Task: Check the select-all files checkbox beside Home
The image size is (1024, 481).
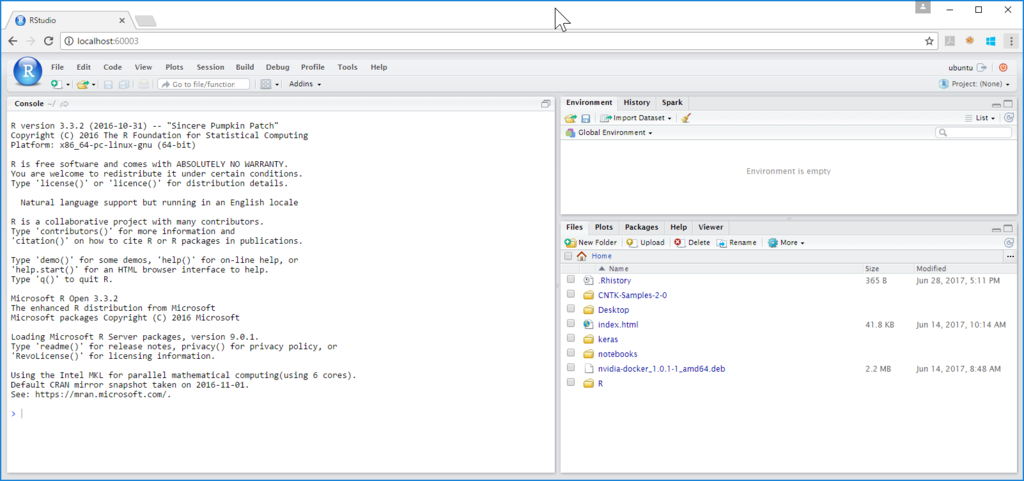Action: pyautogui.click(x=568, y=256)
